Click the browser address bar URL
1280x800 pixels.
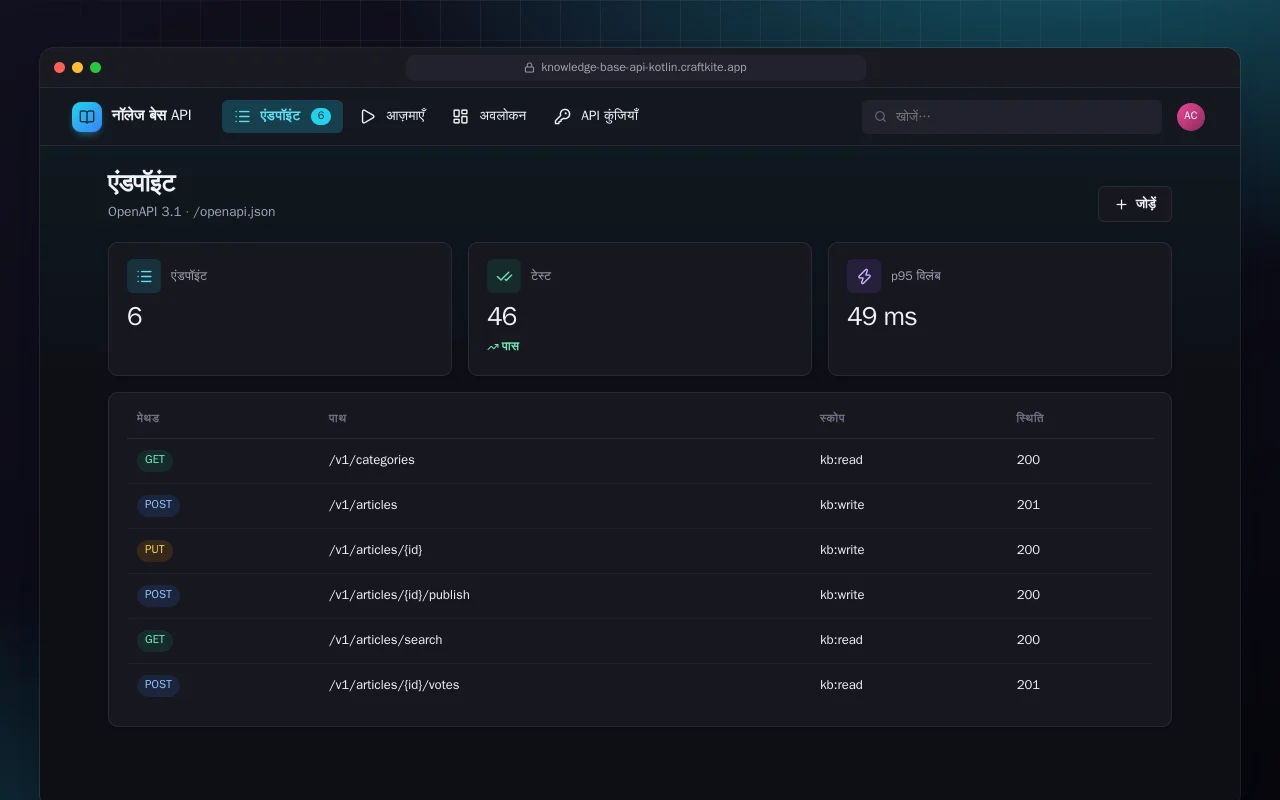[x=644, y=68]
